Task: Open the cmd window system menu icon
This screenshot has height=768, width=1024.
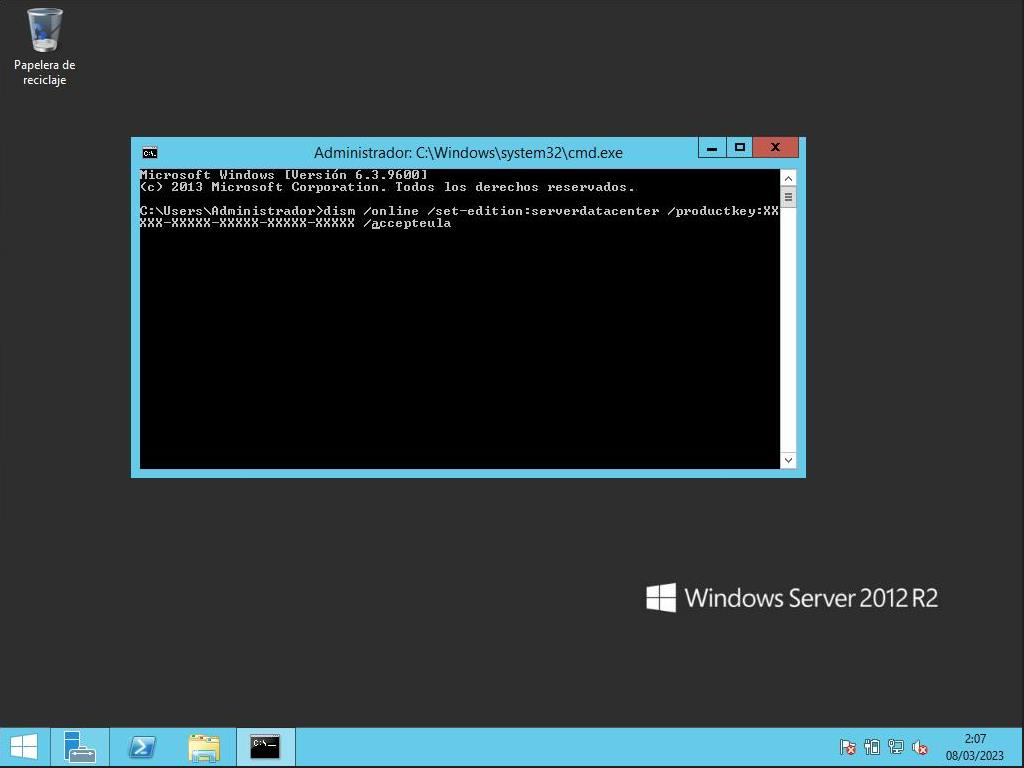Action: point(150,153)
